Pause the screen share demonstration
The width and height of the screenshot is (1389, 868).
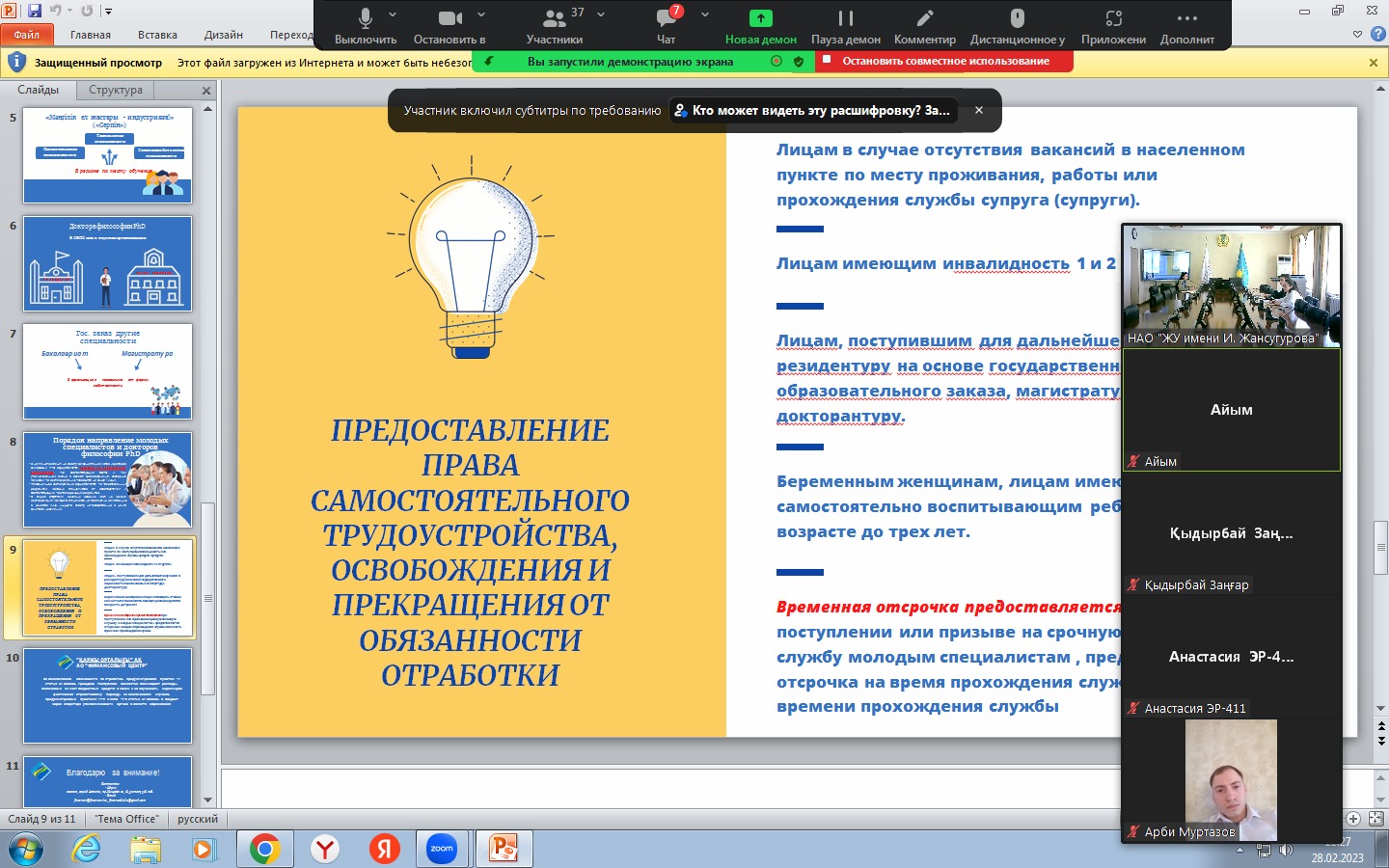pos(845,25)
